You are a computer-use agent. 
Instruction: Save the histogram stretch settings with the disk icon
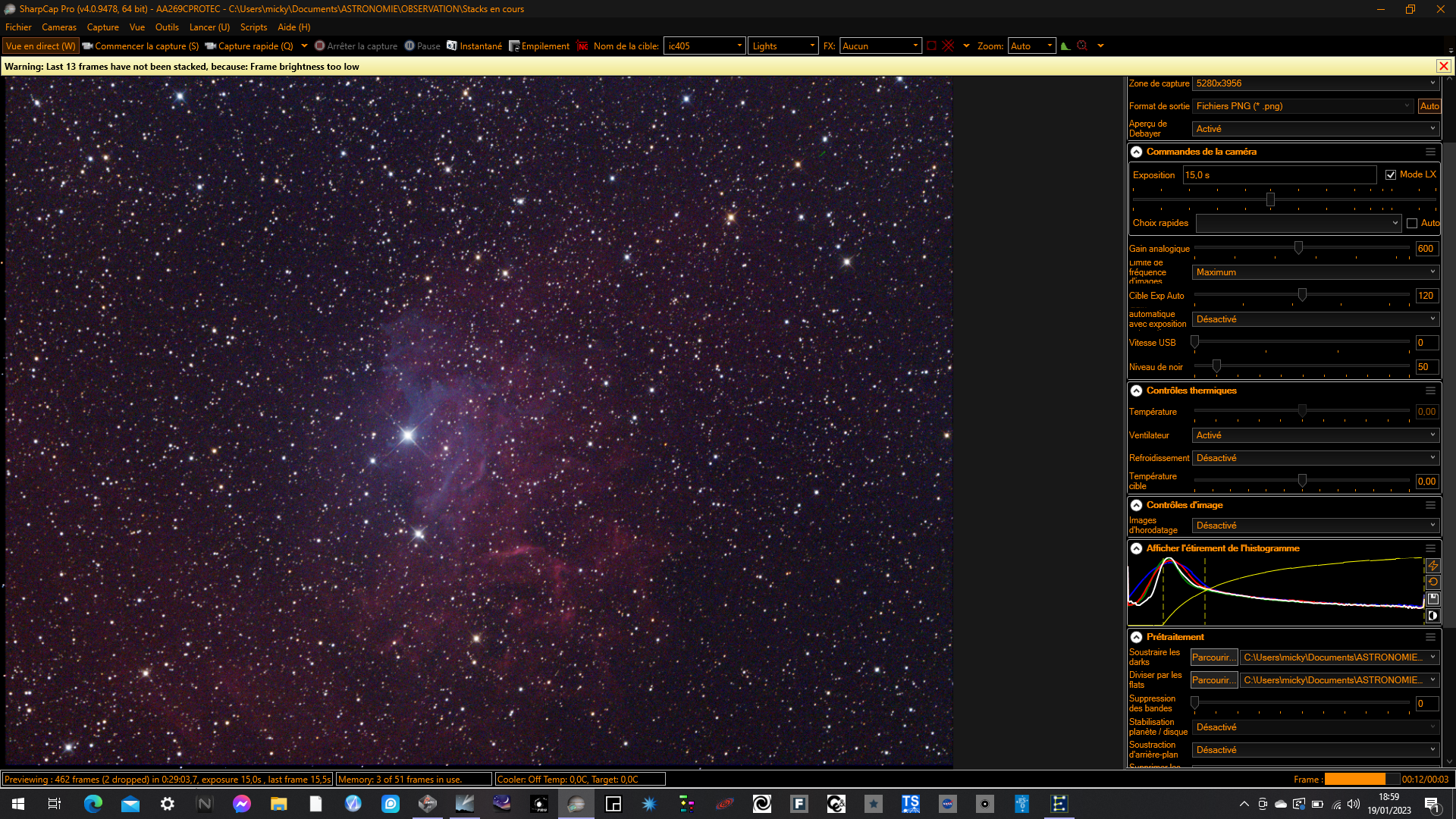pos(1432,599)
